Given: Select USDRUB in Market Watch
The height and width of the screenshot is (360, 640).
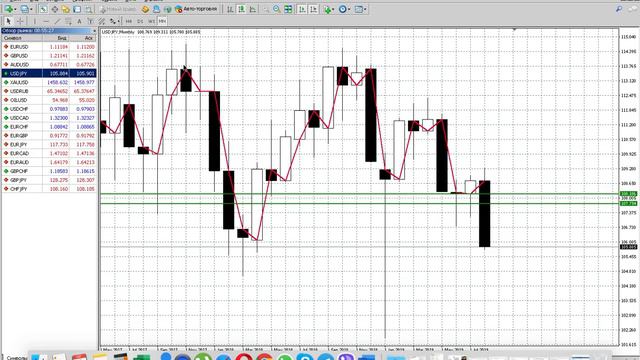Looking at the screenshot, I should click(49, 91).
